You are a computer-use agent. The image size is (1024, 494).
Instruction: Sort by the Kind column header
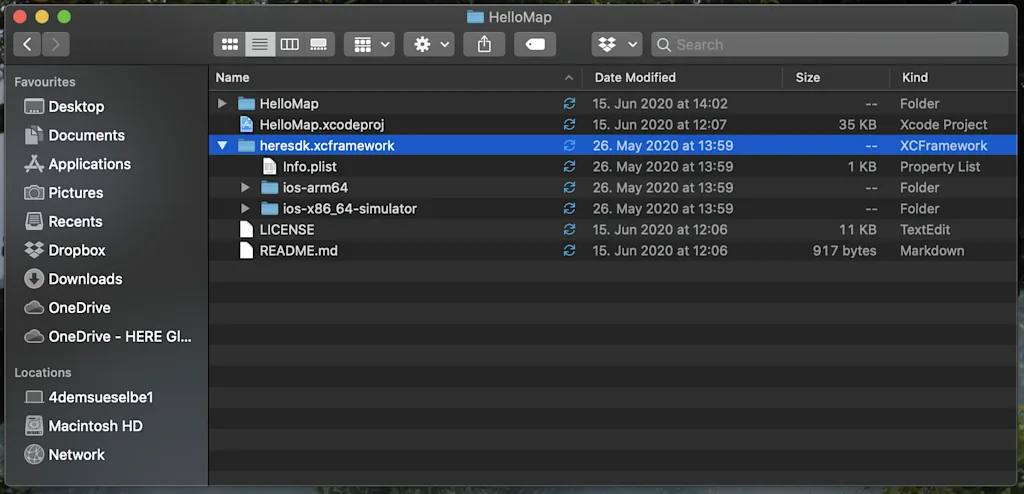(x=953, y=78)
